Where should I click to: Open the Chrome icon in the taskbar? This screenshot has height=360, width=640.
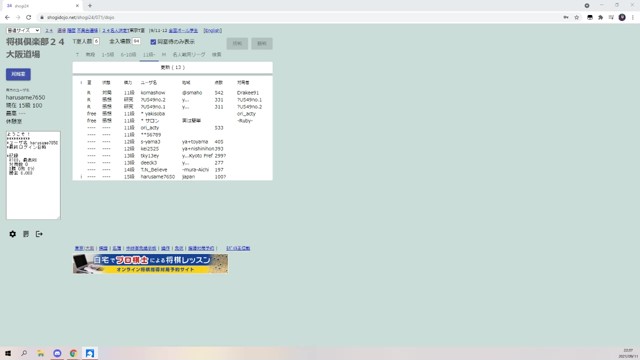pyautogui.click(x=73, y=353)
